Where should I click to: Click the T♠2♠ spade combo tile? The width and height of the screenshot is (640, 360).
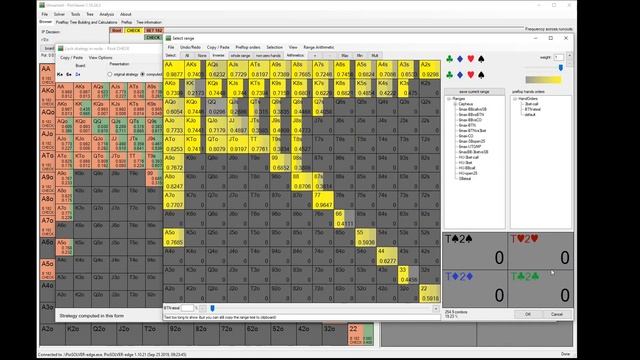(475, 251)
